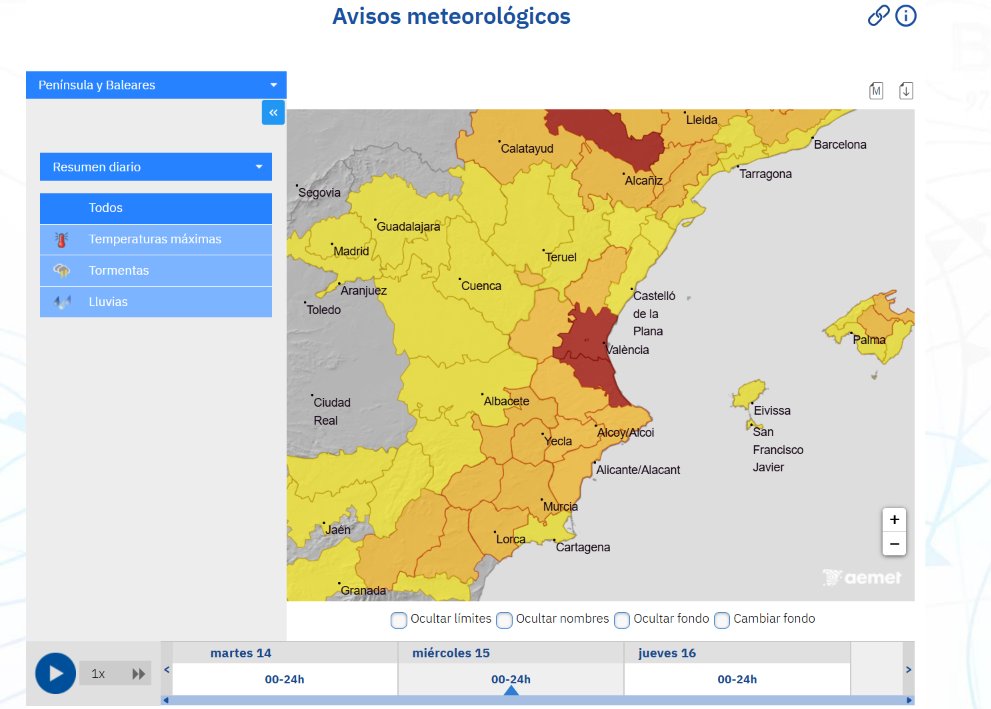Screen dimensions: 991x709
Task: Click the Albacete city label
Action: tap(506, 401)
